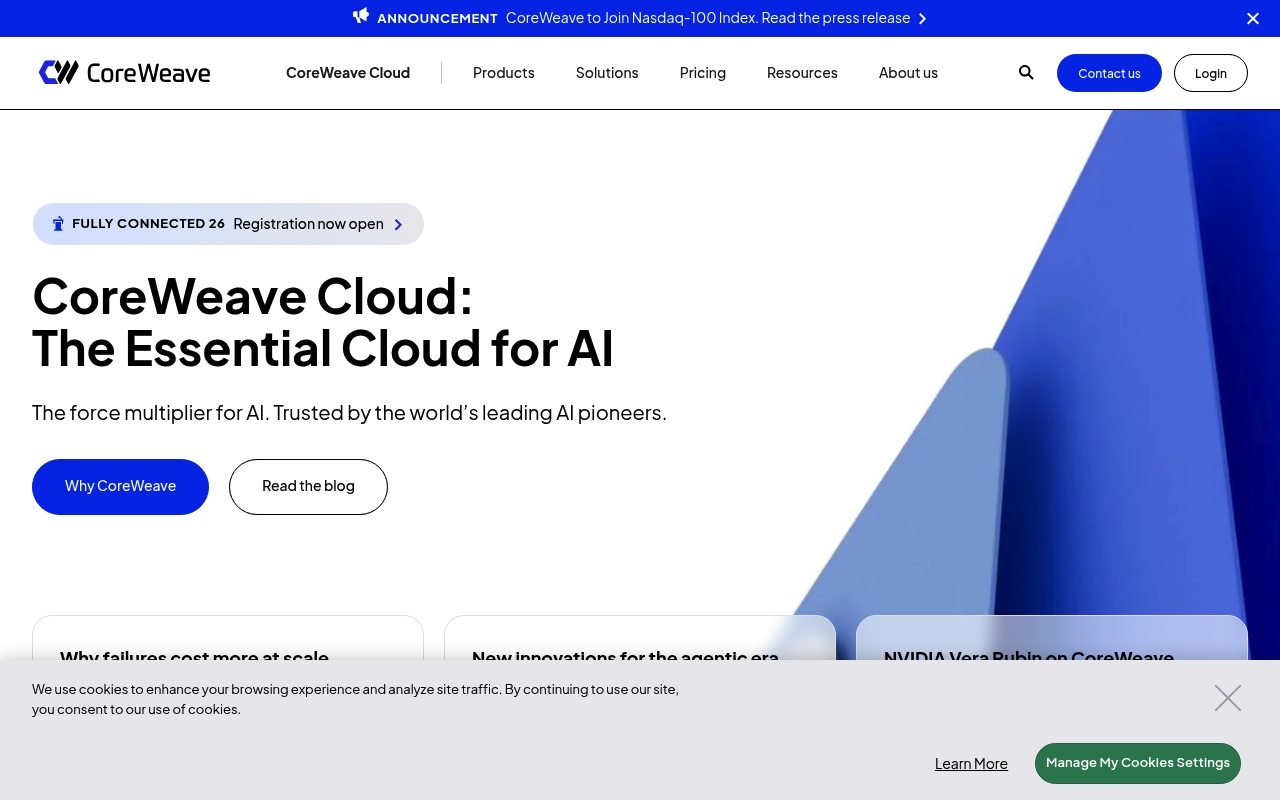Open the search magnifier icon

click(1026, 72)
